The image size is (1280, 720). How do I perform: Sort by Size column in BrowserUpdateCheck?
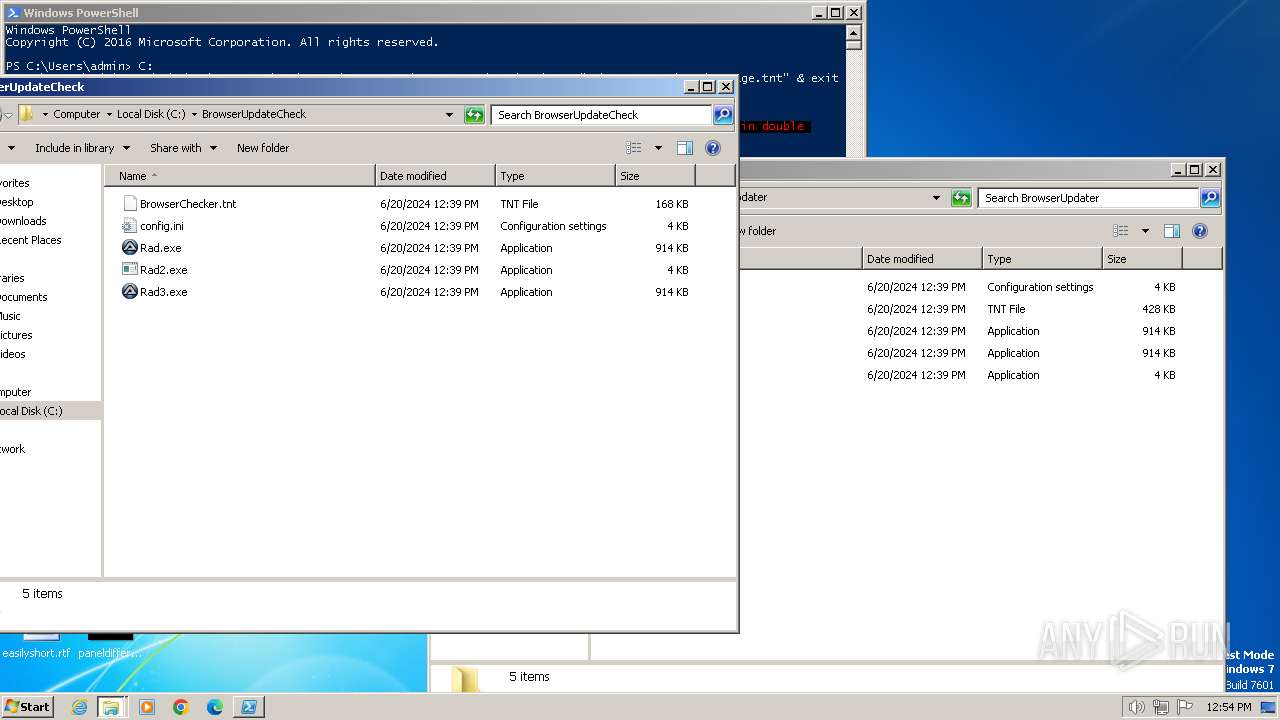[x=655, y=176]
